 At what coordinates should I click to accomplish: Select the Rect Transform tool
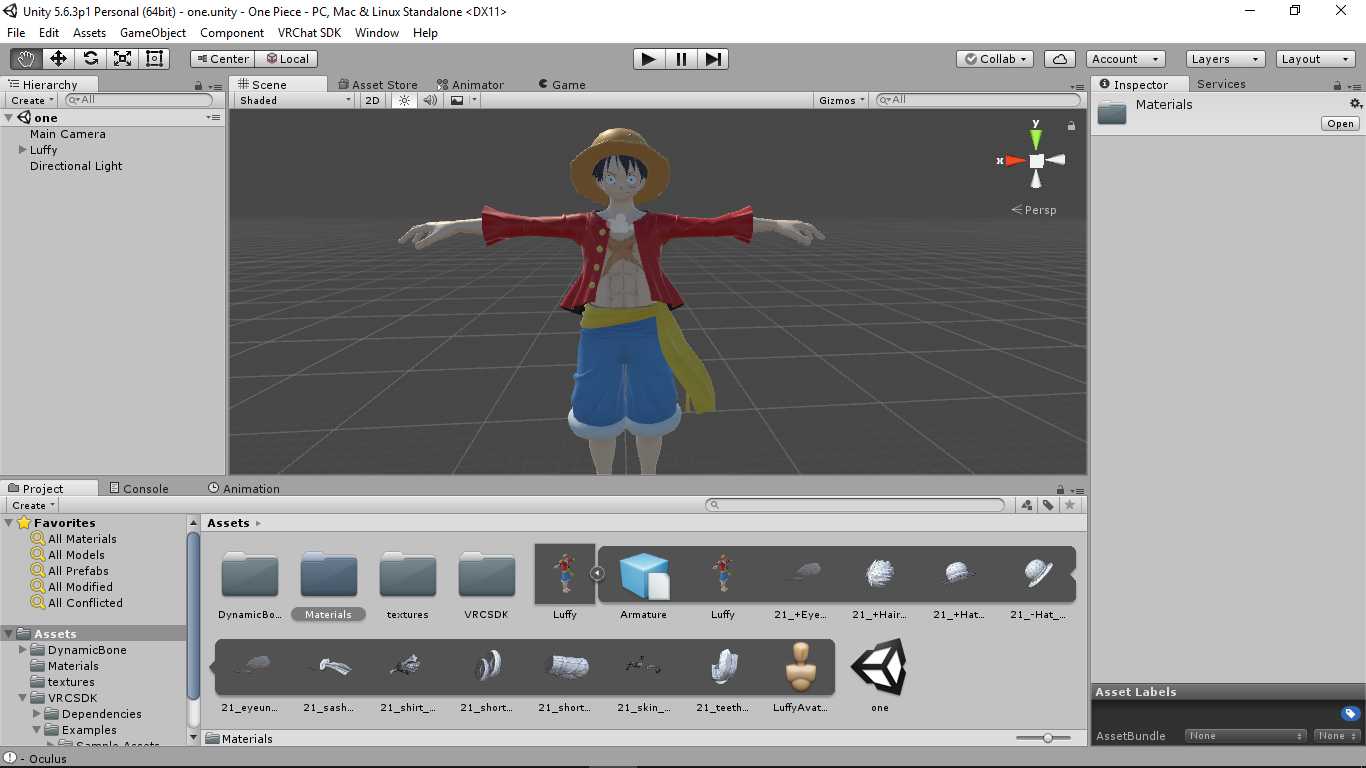[154, 59]
